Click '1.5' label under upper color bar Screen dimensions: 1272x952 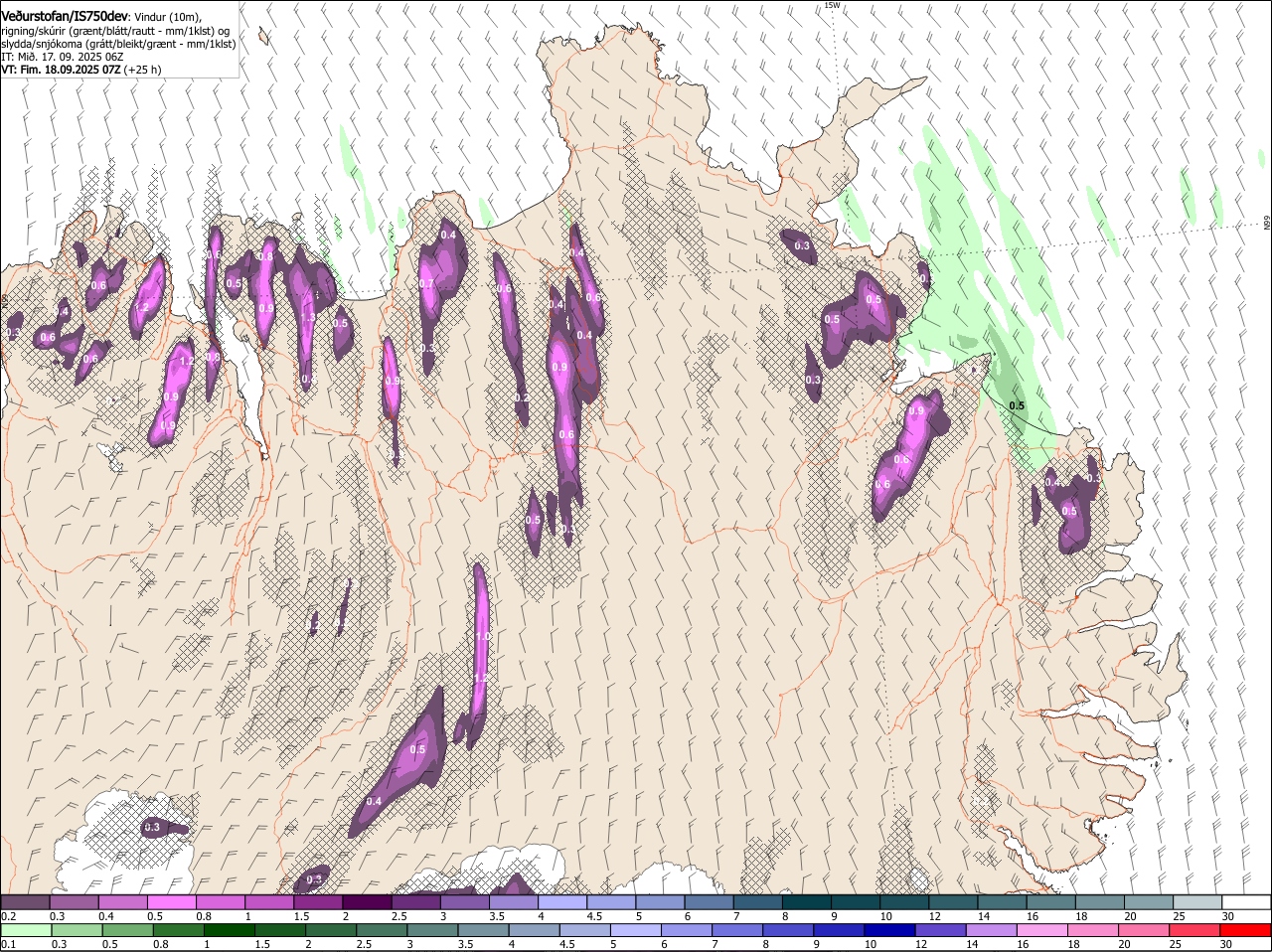click(x=302, y=916)
